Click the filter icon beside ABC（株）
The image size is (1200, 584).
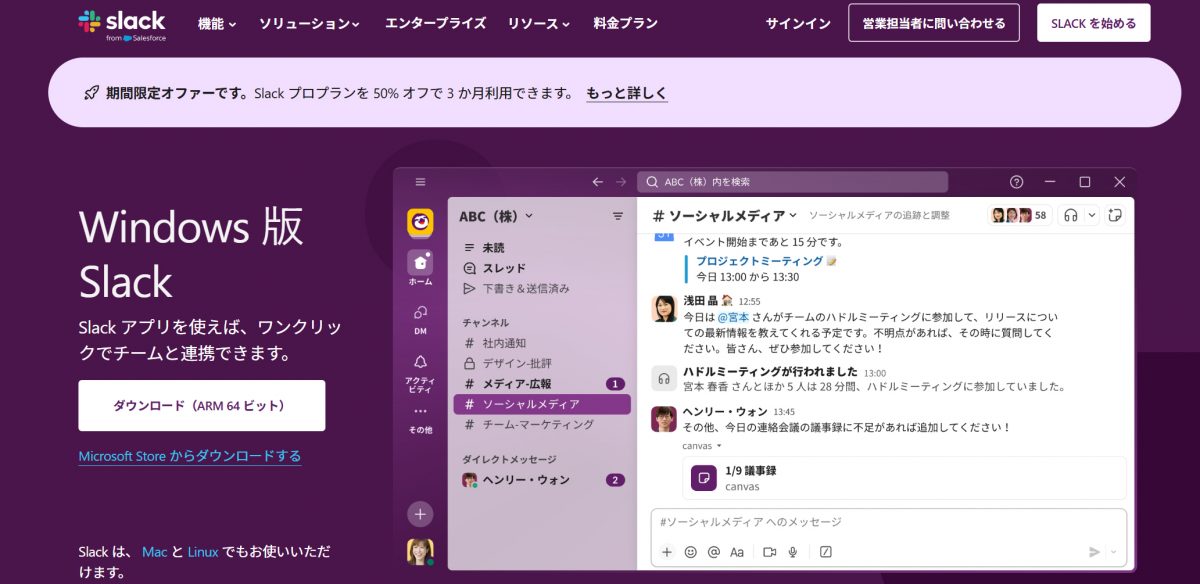[x=618, y=216]
